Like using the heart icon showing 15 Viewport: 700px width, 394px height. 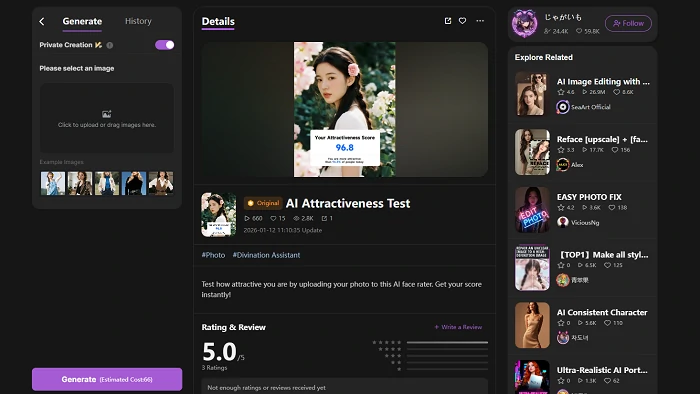[273, 218]
